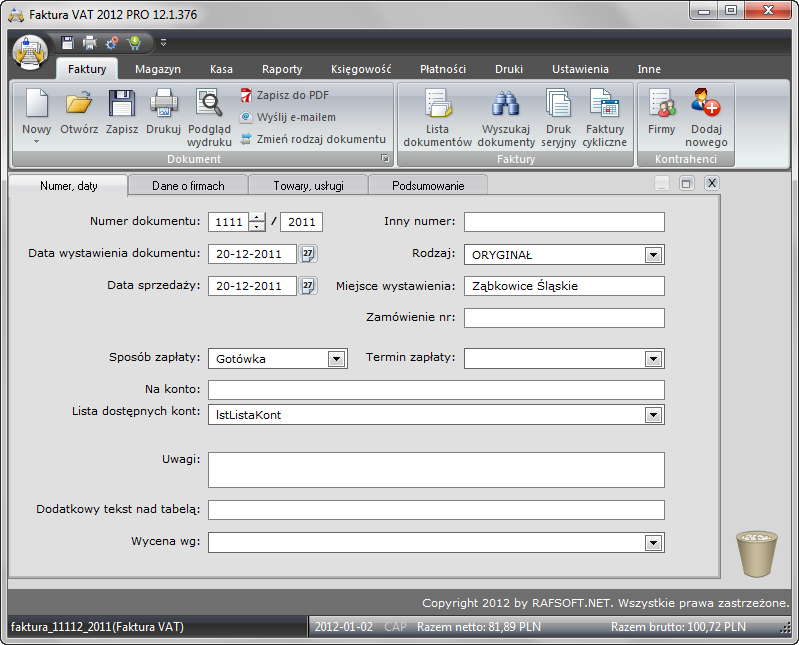Viewport: 799px width, 645px height.
Task: Switch to the Płatności ribbon tab
Action: coord(443,69)
